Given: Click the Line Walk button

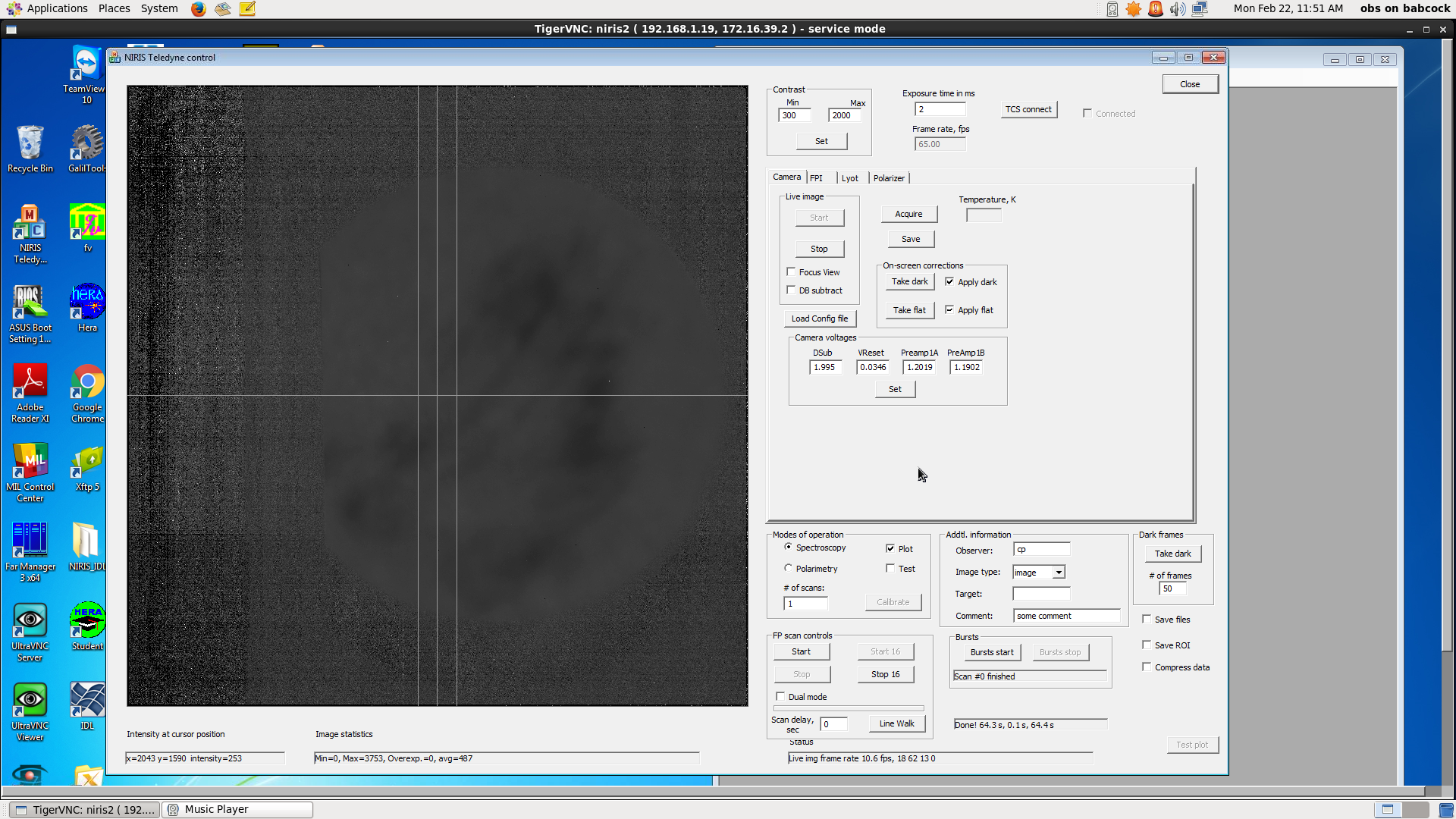Looking at the screenshot, I should point(896,723).
